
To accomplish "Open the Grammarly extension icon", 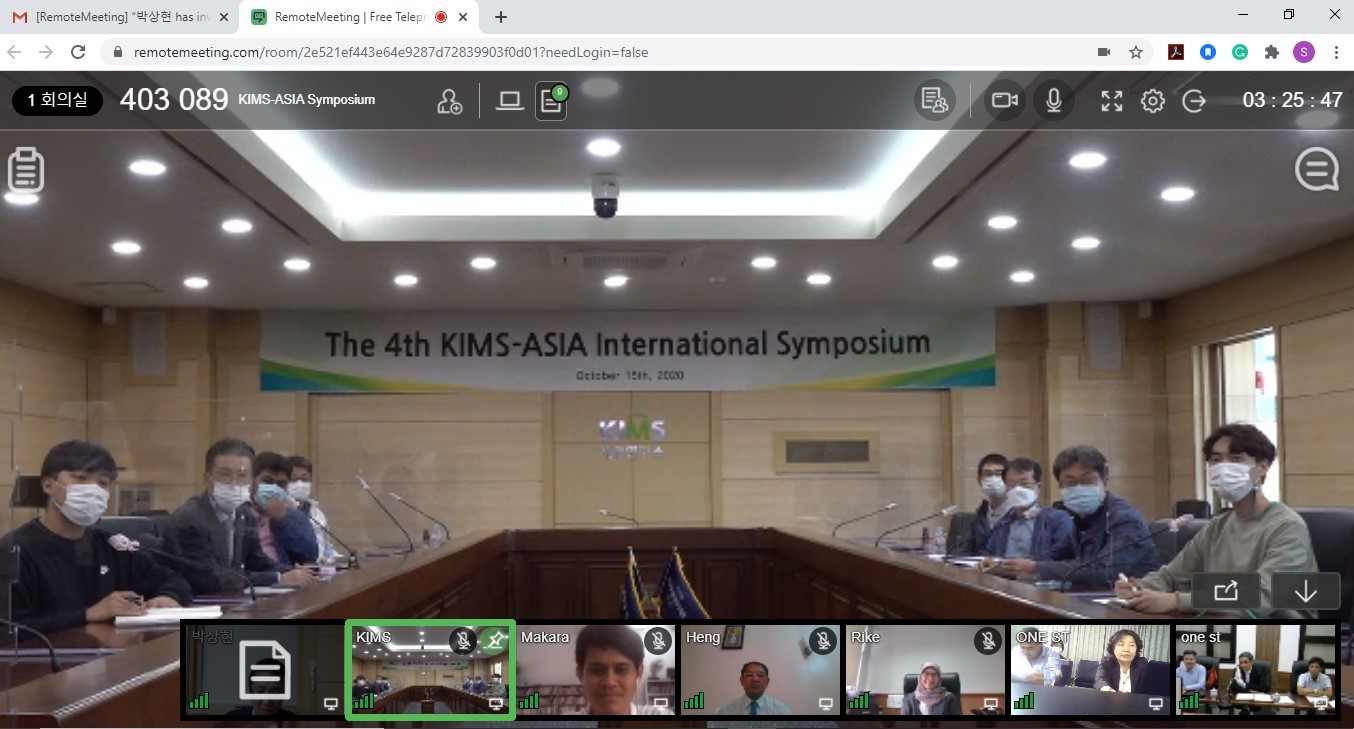I will coord(1240,52).
